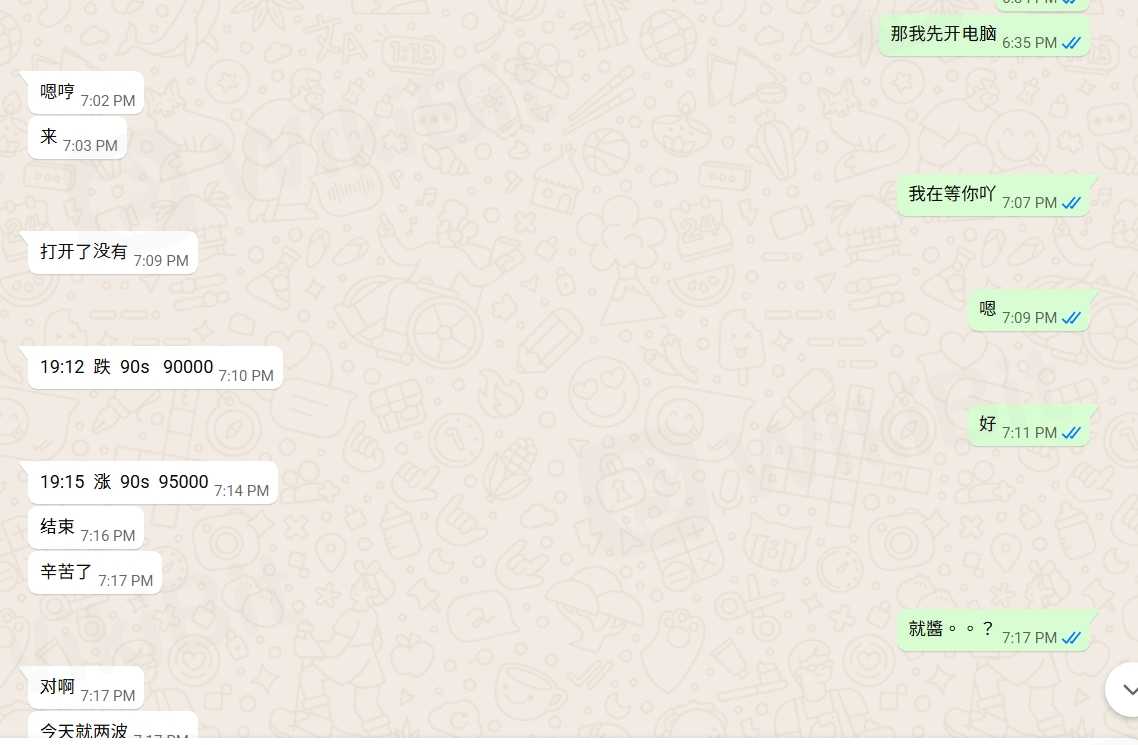This screenshot has height=745, width=1138.
Task: Click the 打开了没有 message bubble
Action: pyautogui.click(x=112, y=252)
